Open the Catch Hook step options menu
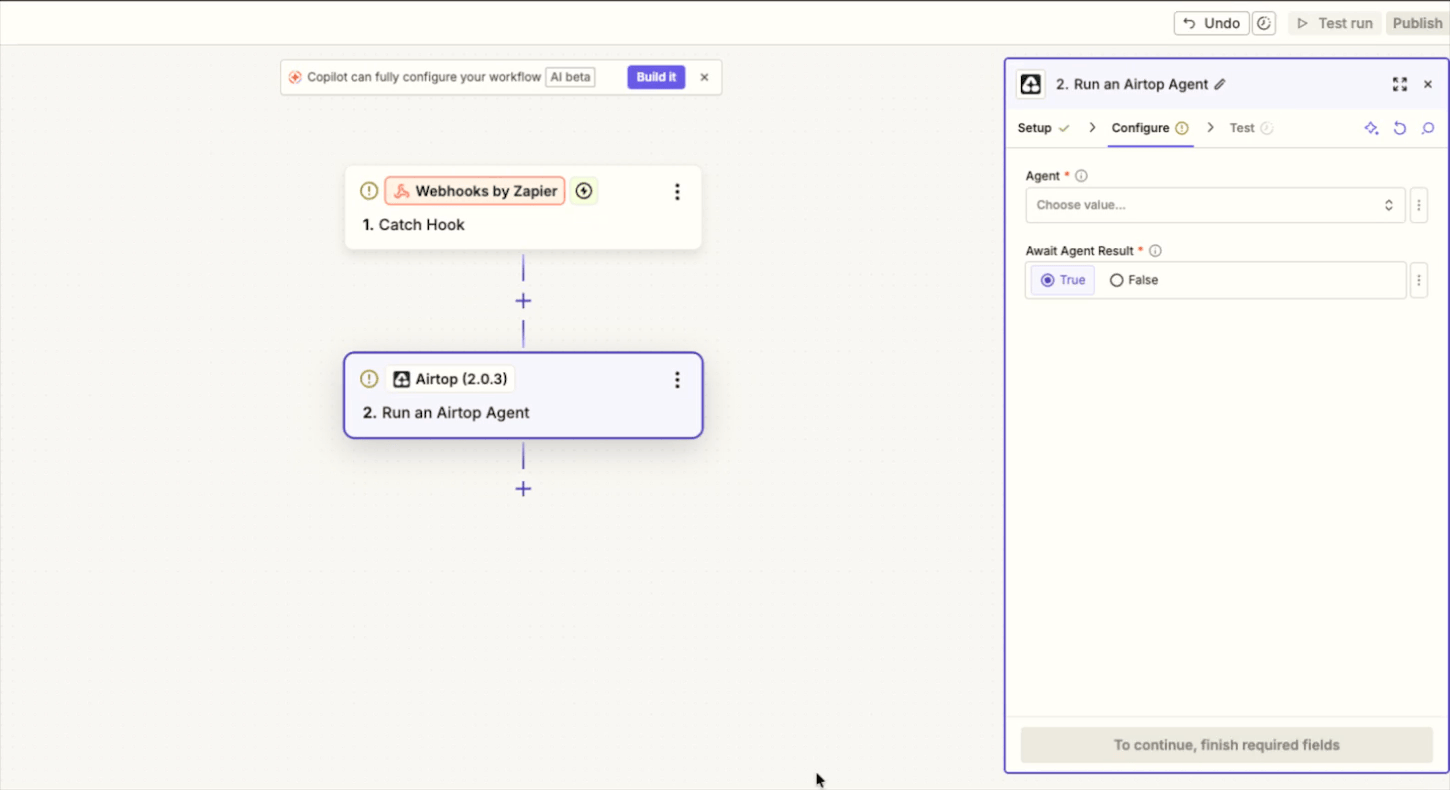This screenshot has height=790, width=1450. pos(677,191)
